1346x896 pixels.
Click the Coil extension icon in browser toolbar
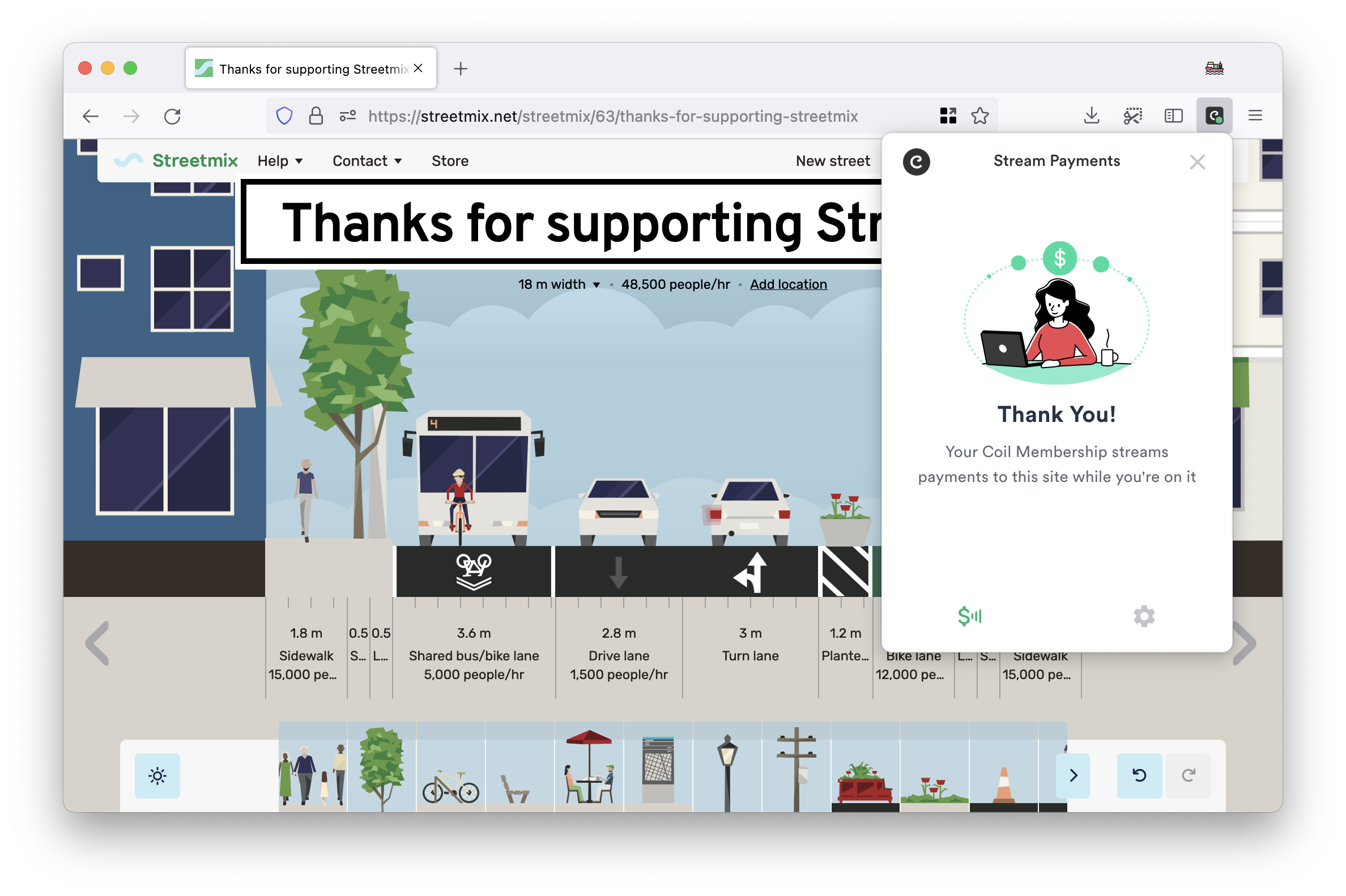coord(1215,116)
